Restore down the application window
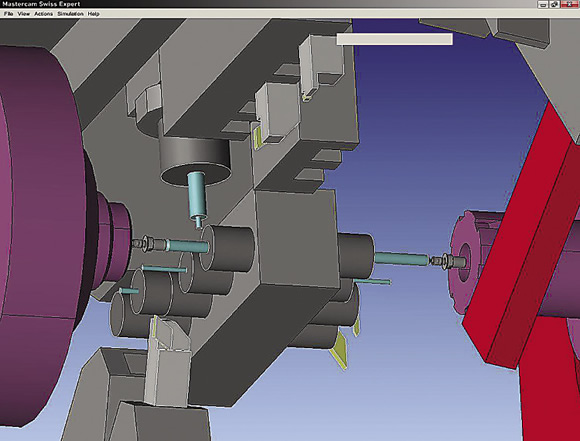The width and height of the screenshot is (580, 441). (x=554, y=4)
